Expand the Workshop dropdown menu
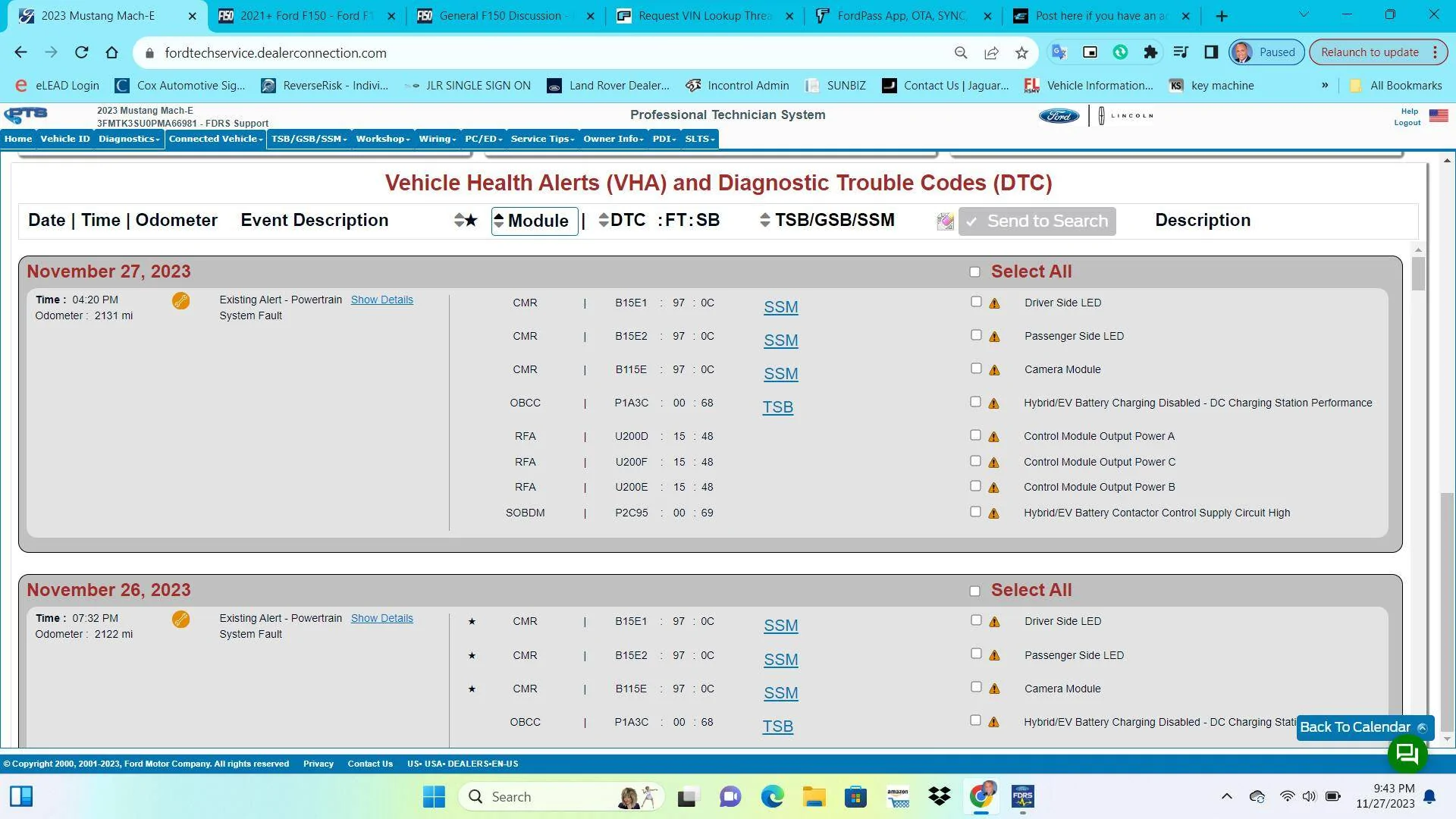The image size is (1456, 819). pyautogui.click(x=382, y=139)
